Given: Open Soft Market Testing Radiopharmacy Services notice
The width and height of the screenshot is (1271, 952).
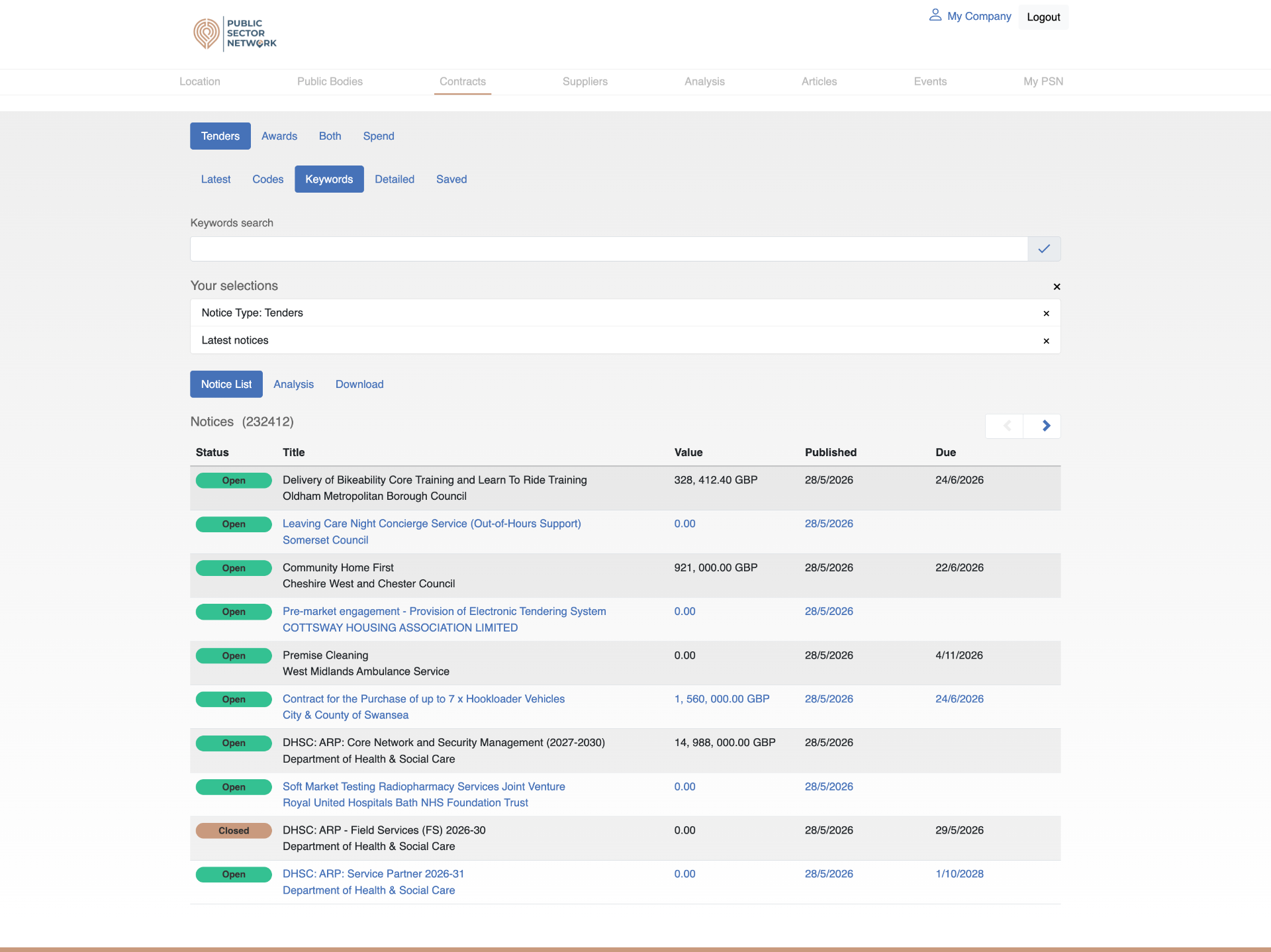Looking at the screenshot, I should click(x=424, y=786).
